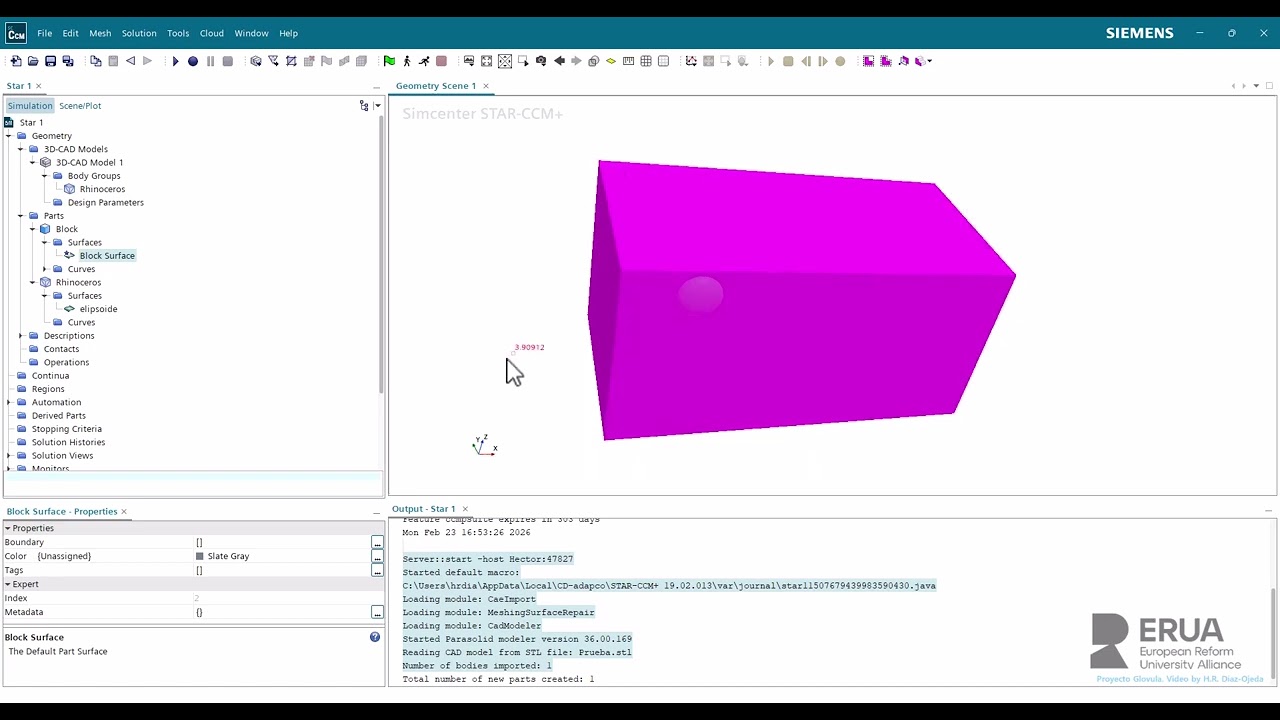1280x720 pixels.
Task: Click the import surface mesh icon
Action: 256,61
